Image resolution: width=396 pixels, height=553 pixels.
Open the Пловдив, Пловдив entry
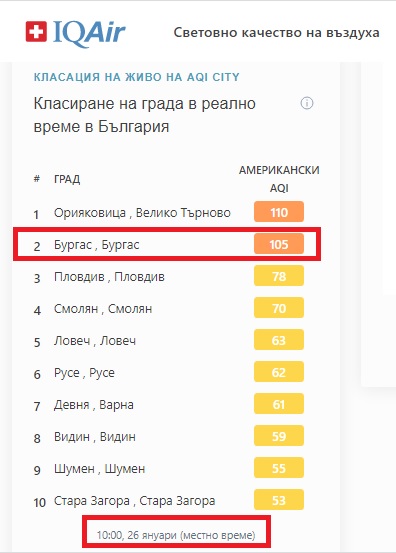click(109, 277)
